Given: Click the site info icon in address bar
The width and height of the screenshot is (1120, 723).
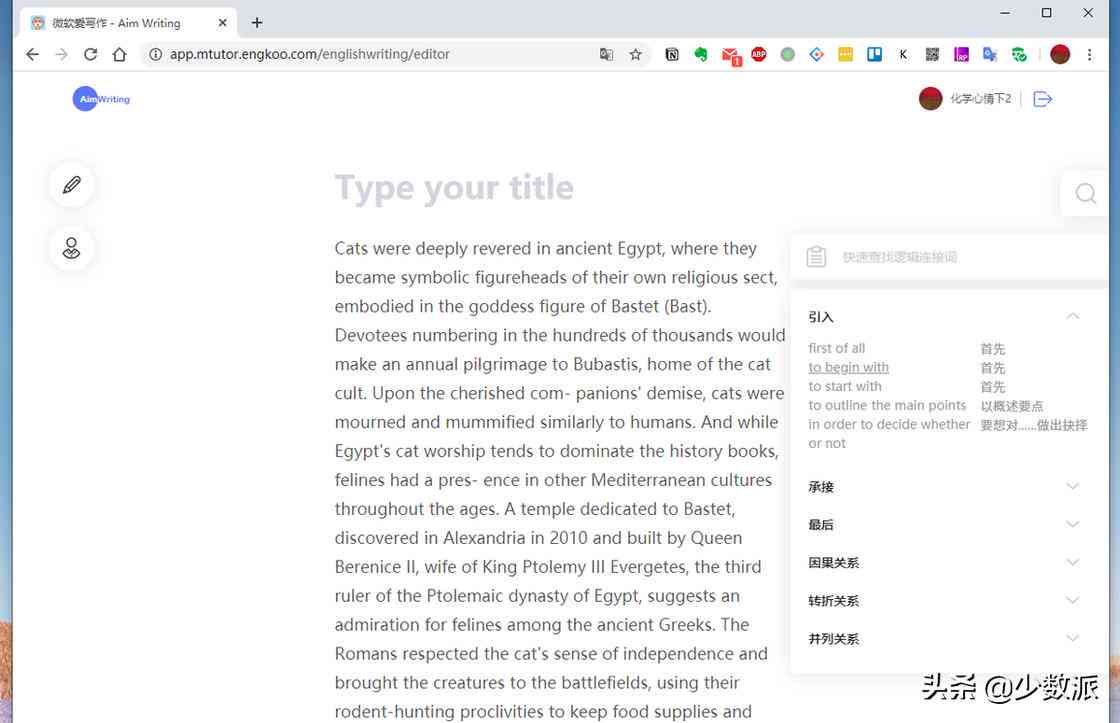Looking at the screenshot, I should (x=155, y=54).
